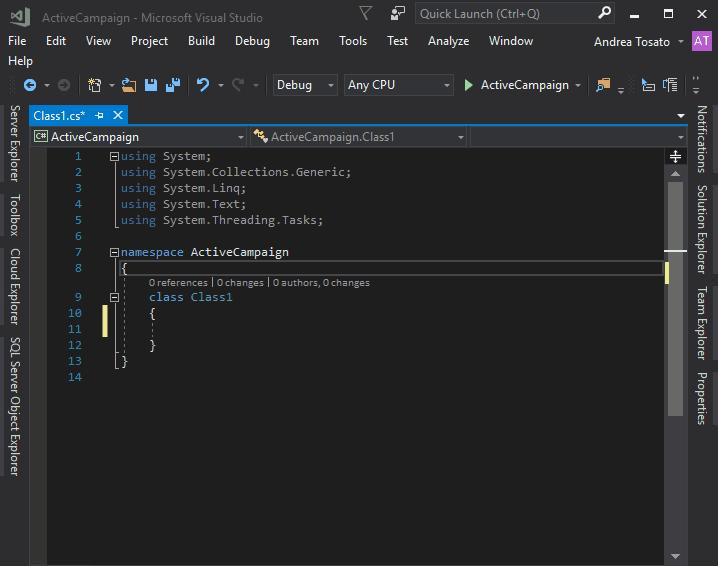718x566 pixels.
Task: Open the Help menu
Action: click(x=20, y=61)
